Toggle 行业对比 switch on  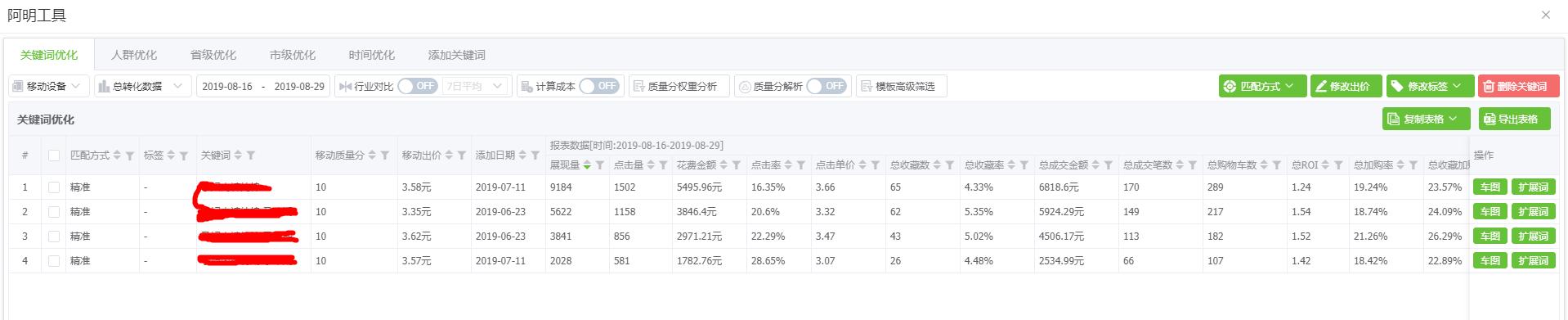coord(418,86)
